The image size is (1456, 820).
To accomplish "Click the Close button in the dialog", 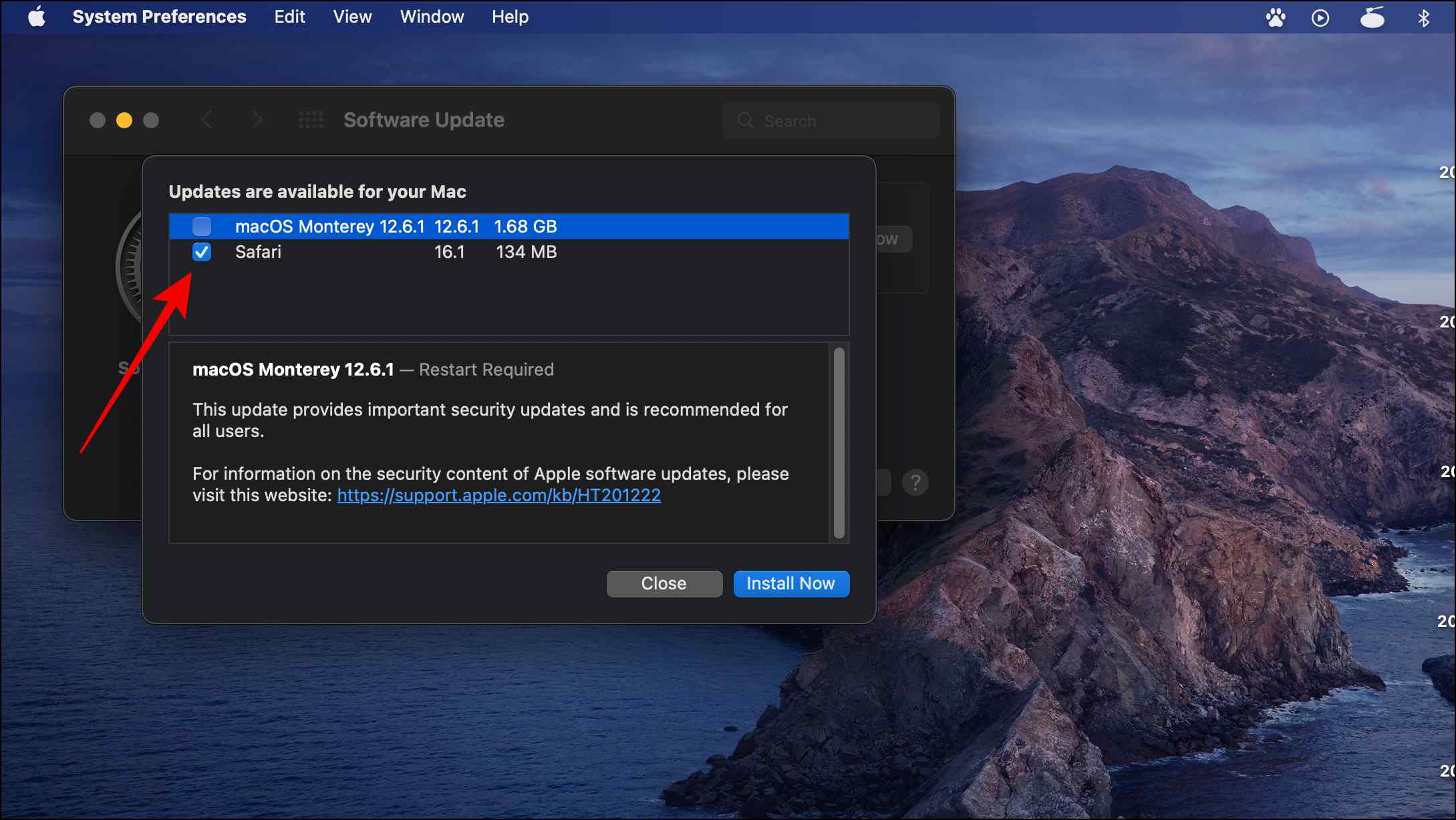I will [x=664, y=583].
